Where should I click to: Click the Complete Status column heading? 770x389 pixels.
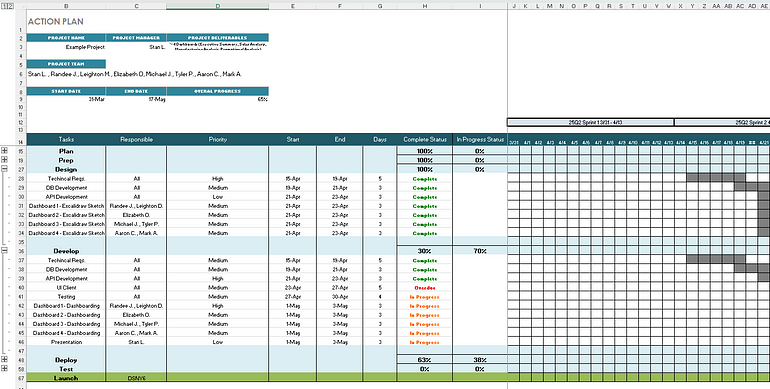(x=425, y=139)
